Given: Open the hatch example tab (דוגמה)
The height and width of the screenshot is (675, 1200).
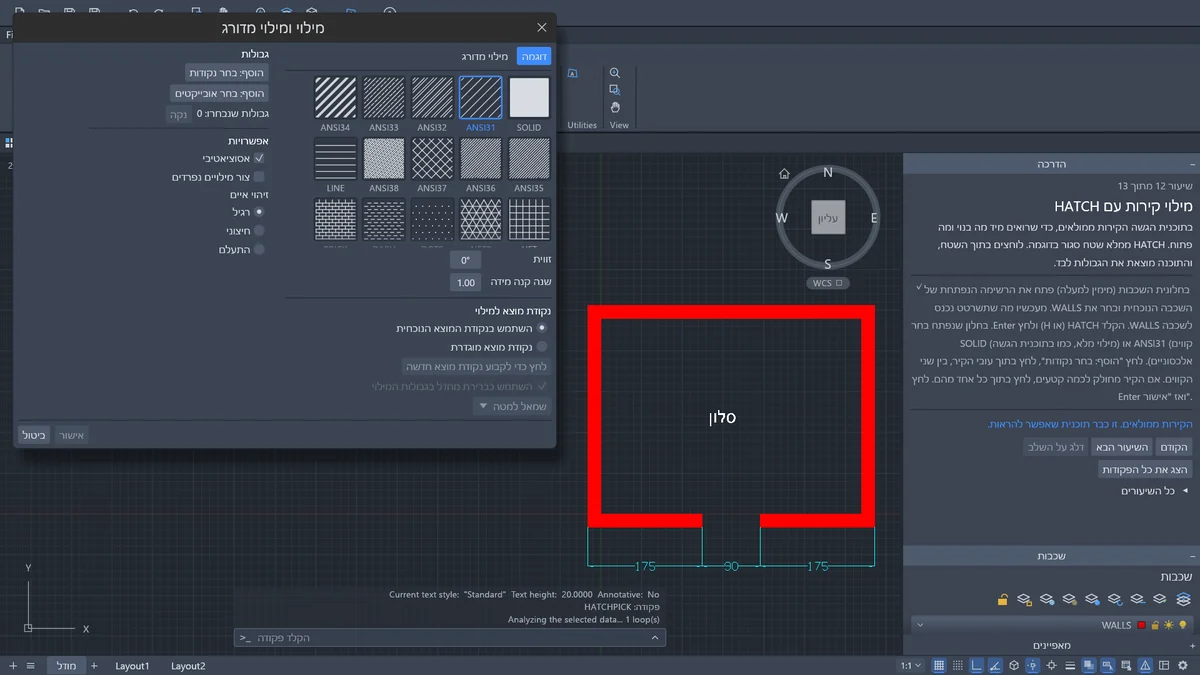Looking at the screenshot, I should pos(535,57).
